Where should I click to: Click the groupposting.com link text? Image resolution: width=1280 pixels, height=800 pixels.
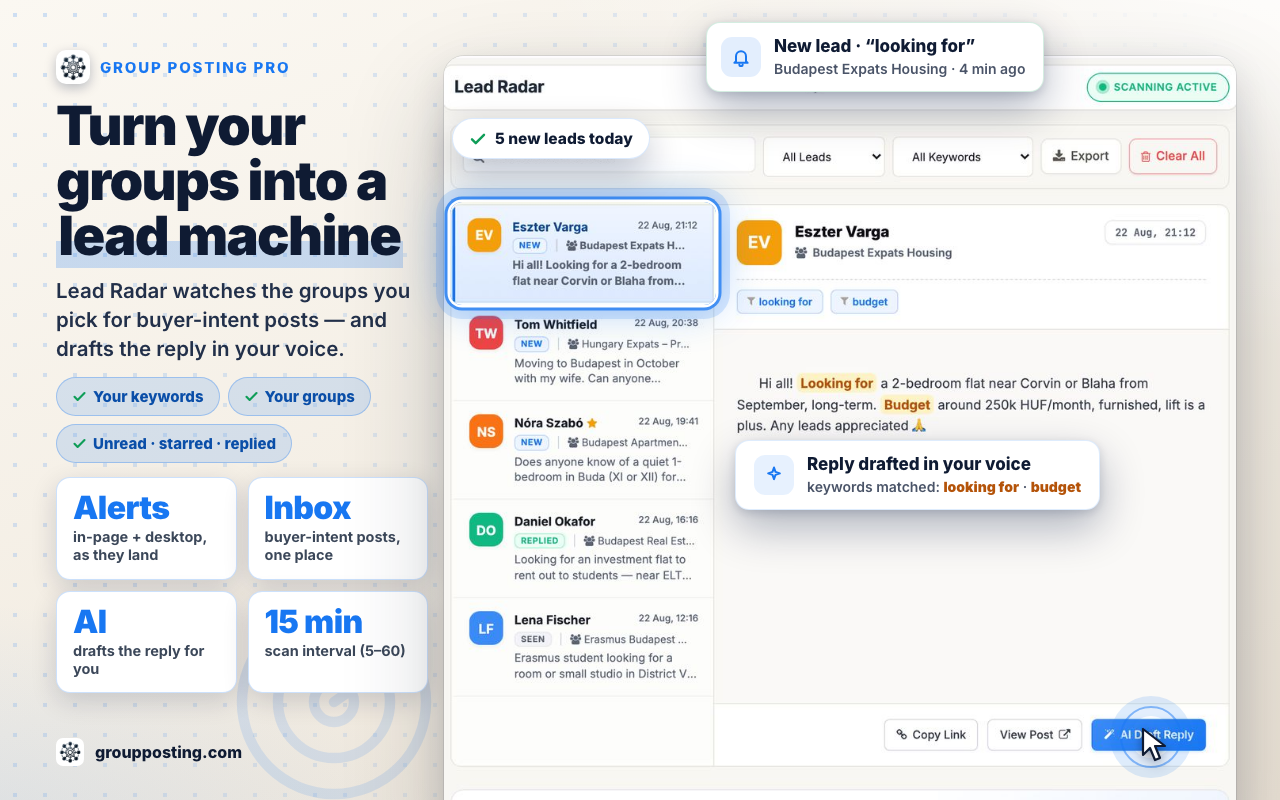(x=168, y=752)
